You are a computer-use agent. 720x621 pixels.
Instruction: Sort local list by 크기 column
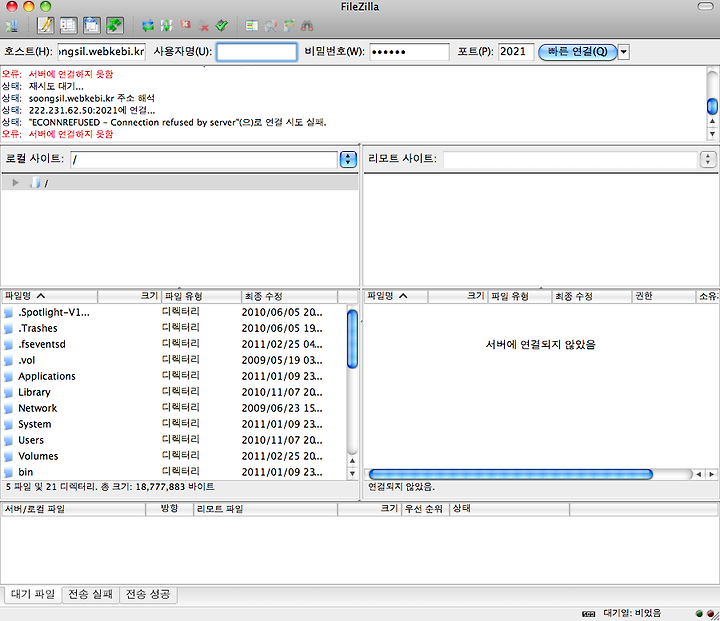pyautogui.click(x=129, y=296)
